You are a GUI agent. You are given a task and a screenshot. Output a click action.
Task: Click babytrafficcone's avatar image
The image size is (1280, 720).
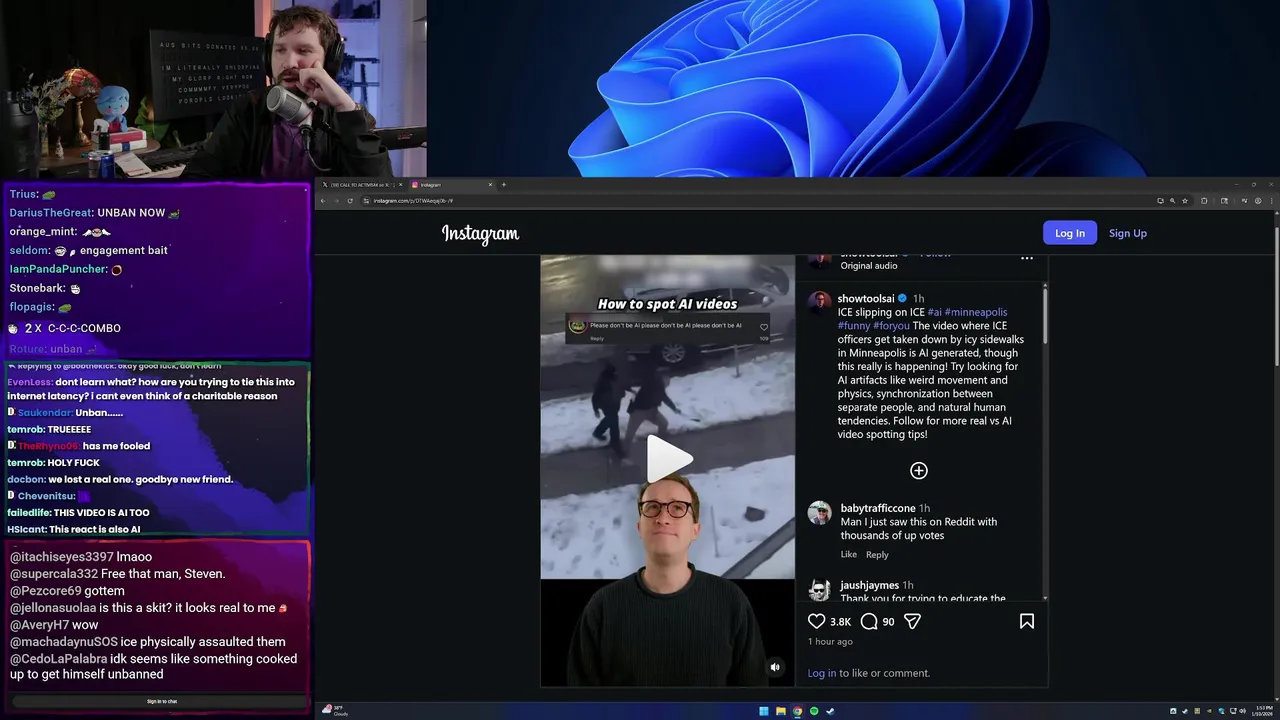pos(819,513)
